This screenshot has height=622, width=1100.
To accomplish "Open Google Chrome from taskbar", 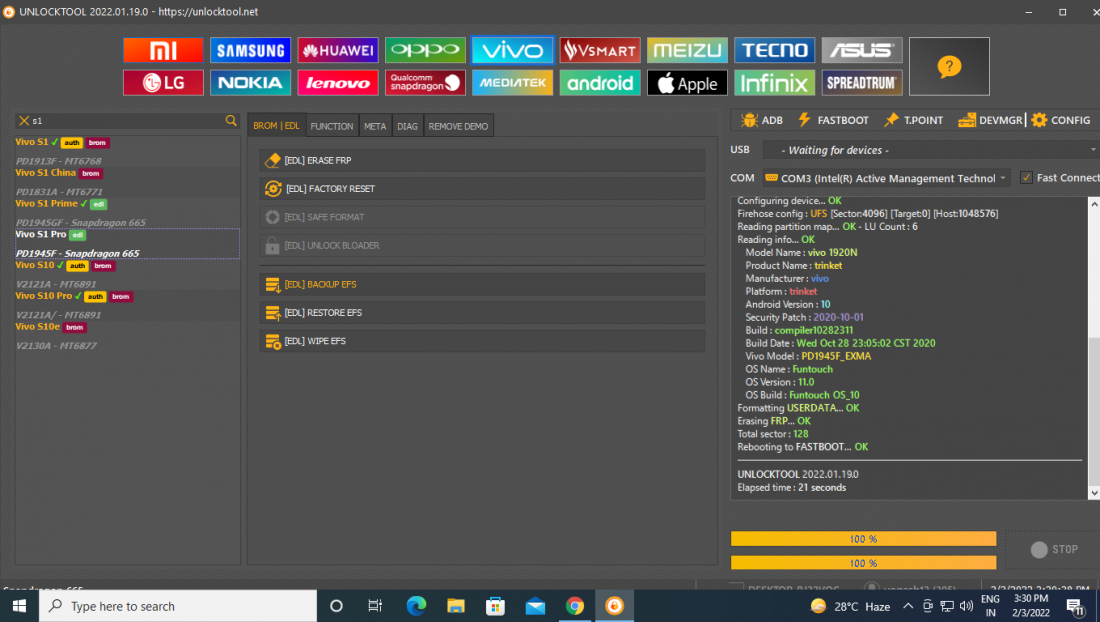I will [575, 606].
